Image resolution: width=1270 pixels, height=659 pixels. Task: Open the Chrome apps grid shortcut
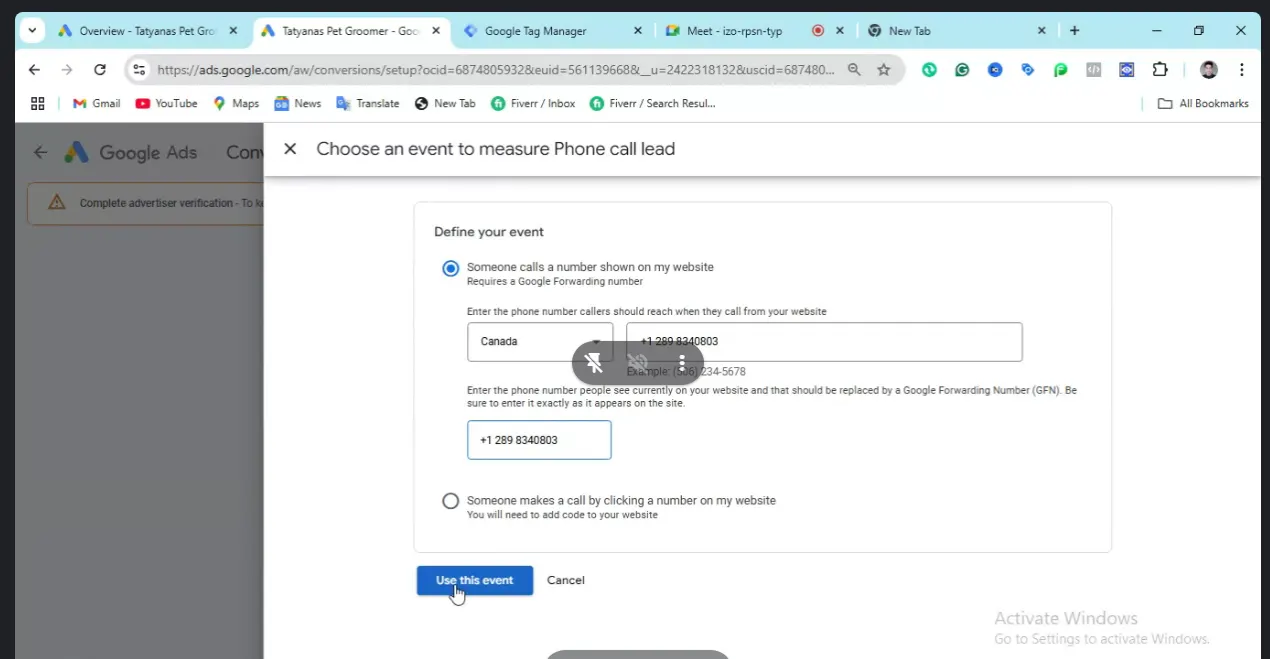(38, 103)
